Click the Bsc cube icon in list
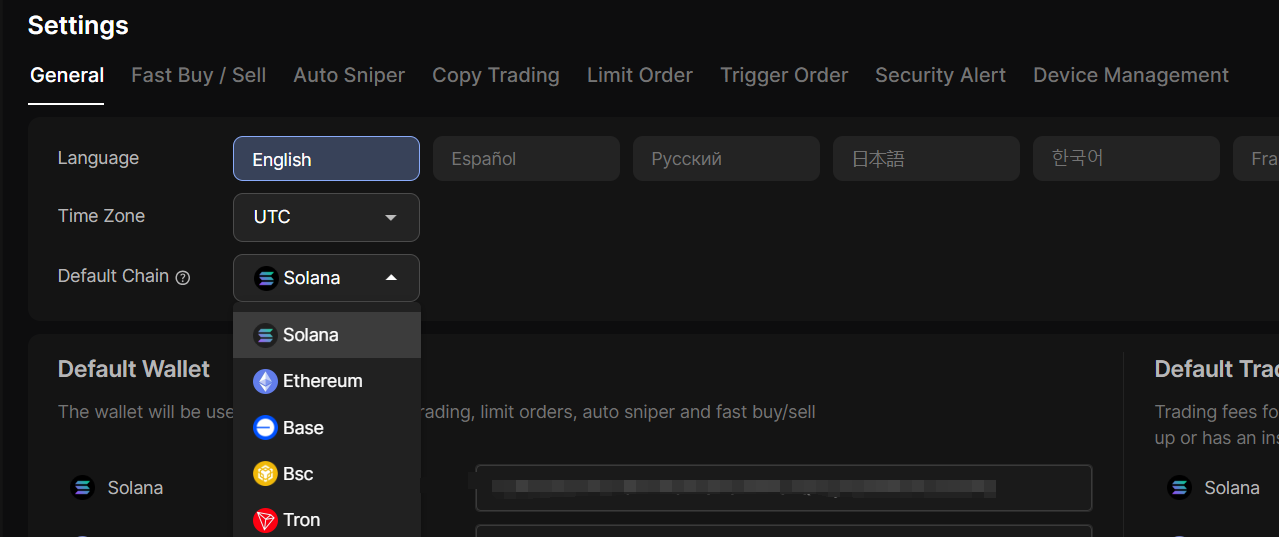 (265, 474)
